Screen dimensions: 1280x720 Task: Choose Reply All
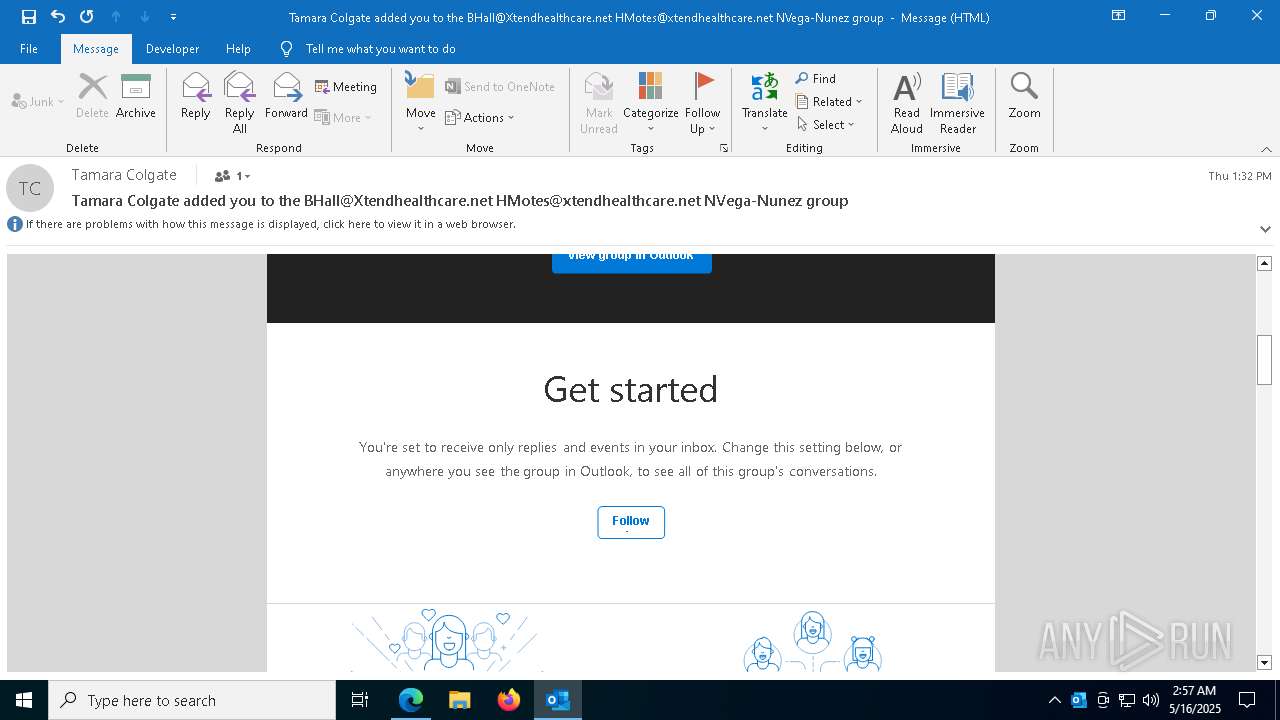(x=240, y=103)
